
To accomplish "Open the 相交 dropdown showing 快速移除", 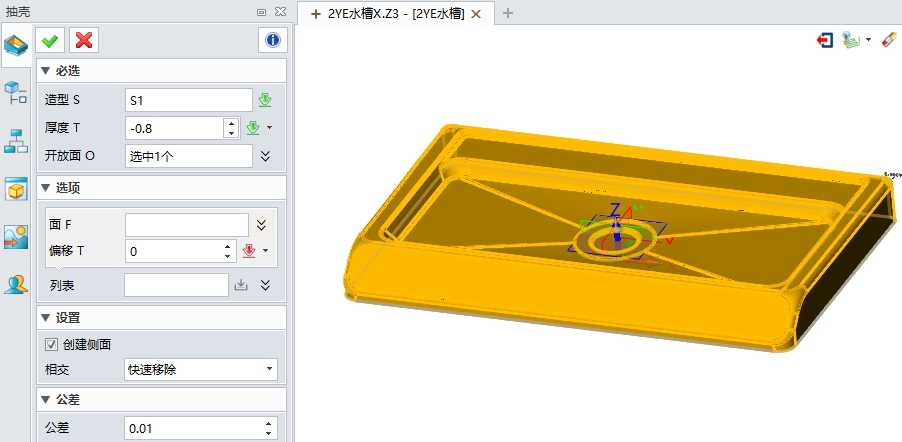I will coord(201,369).
